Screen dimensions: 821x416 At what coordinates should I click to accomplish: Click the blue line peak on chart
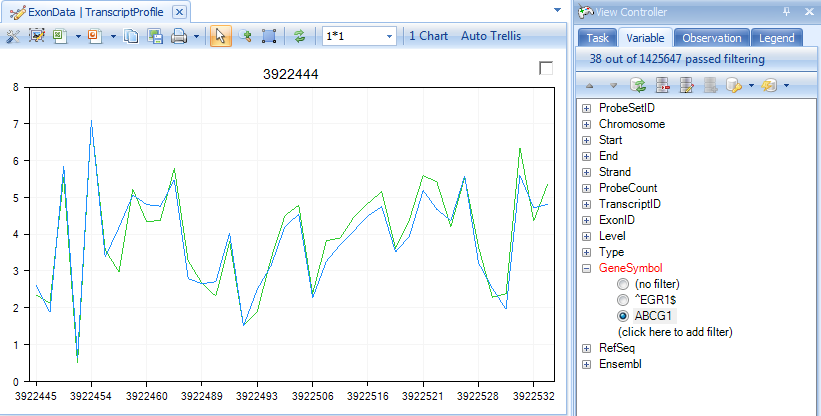pyautogui.click(x=92, y=121)
